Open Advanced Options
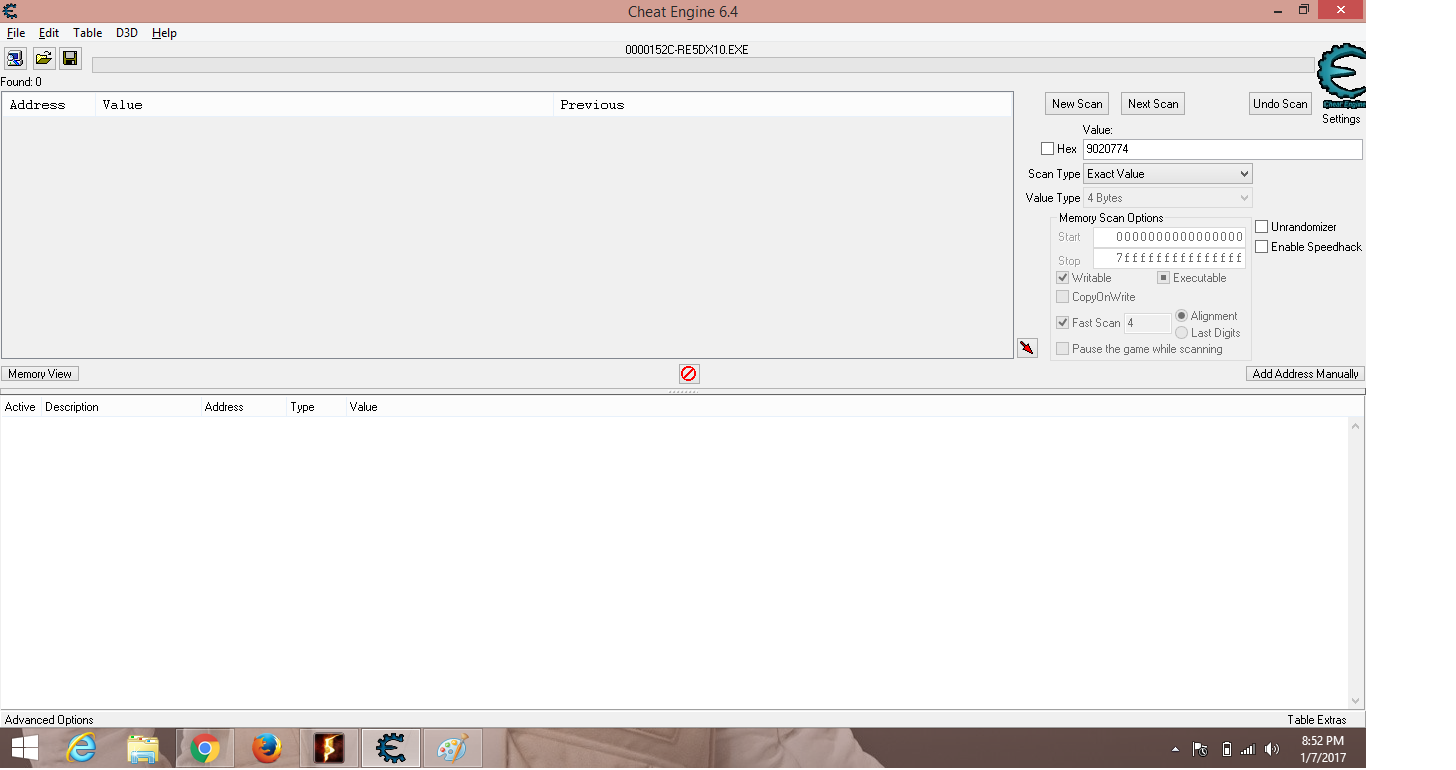This screenshot has height=770, width=1456. pyautogui.click(x=49, y=720)
